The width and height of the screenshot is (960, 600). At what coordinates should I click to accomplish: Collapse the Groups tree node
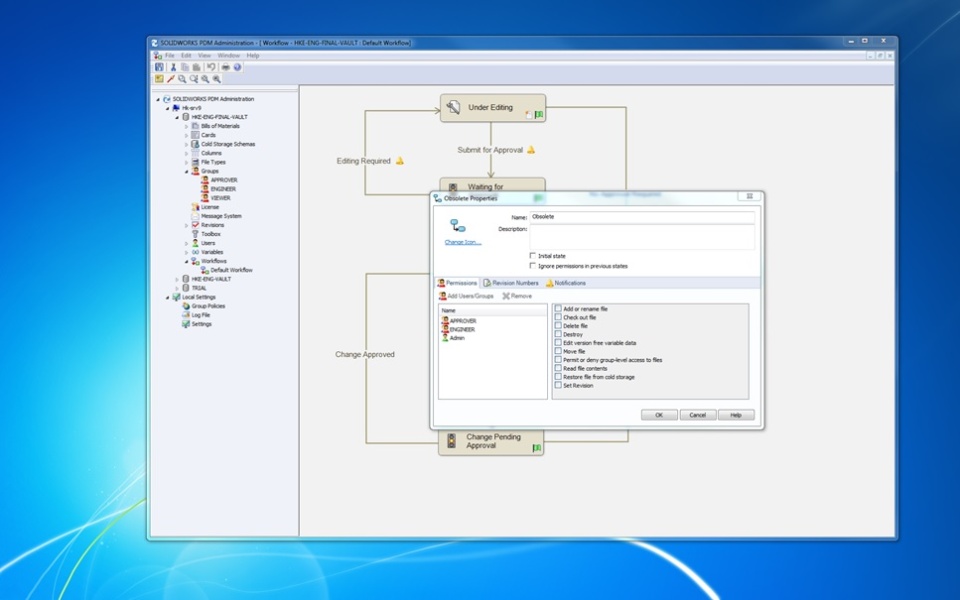point(187,171)
